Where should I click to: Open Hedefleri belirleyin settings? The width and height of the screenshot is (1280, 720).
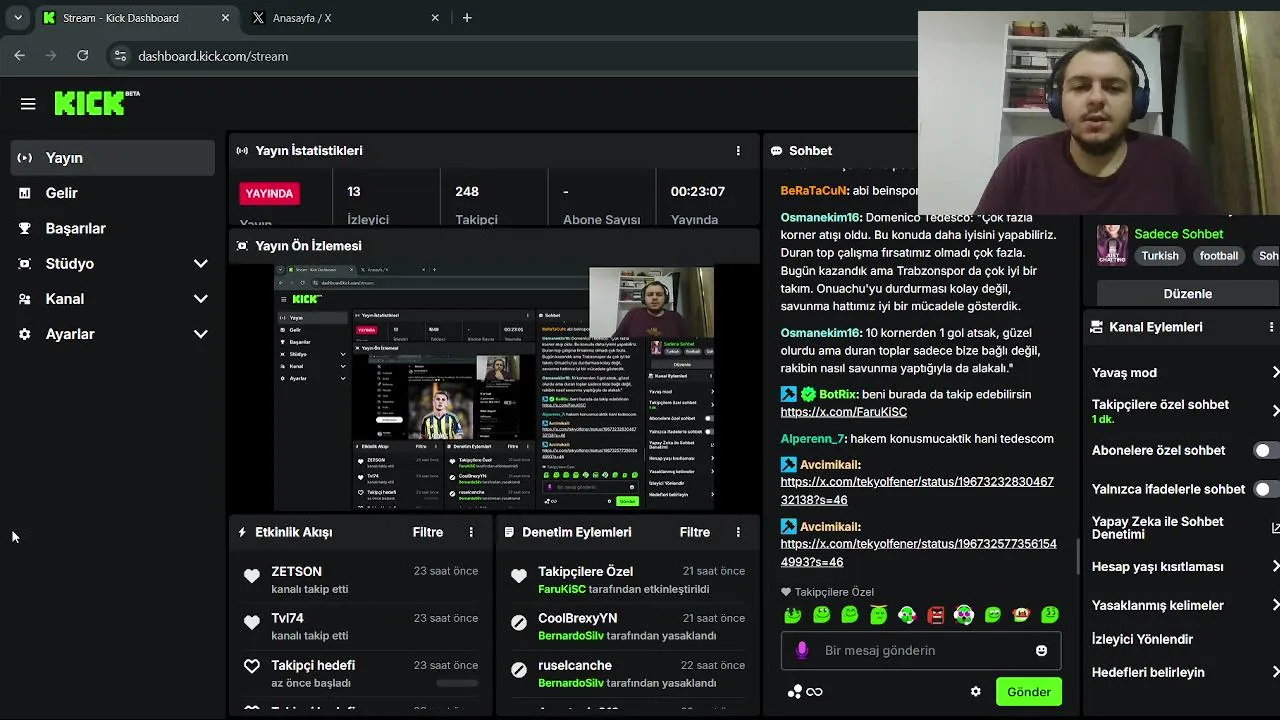[1184, 672]
